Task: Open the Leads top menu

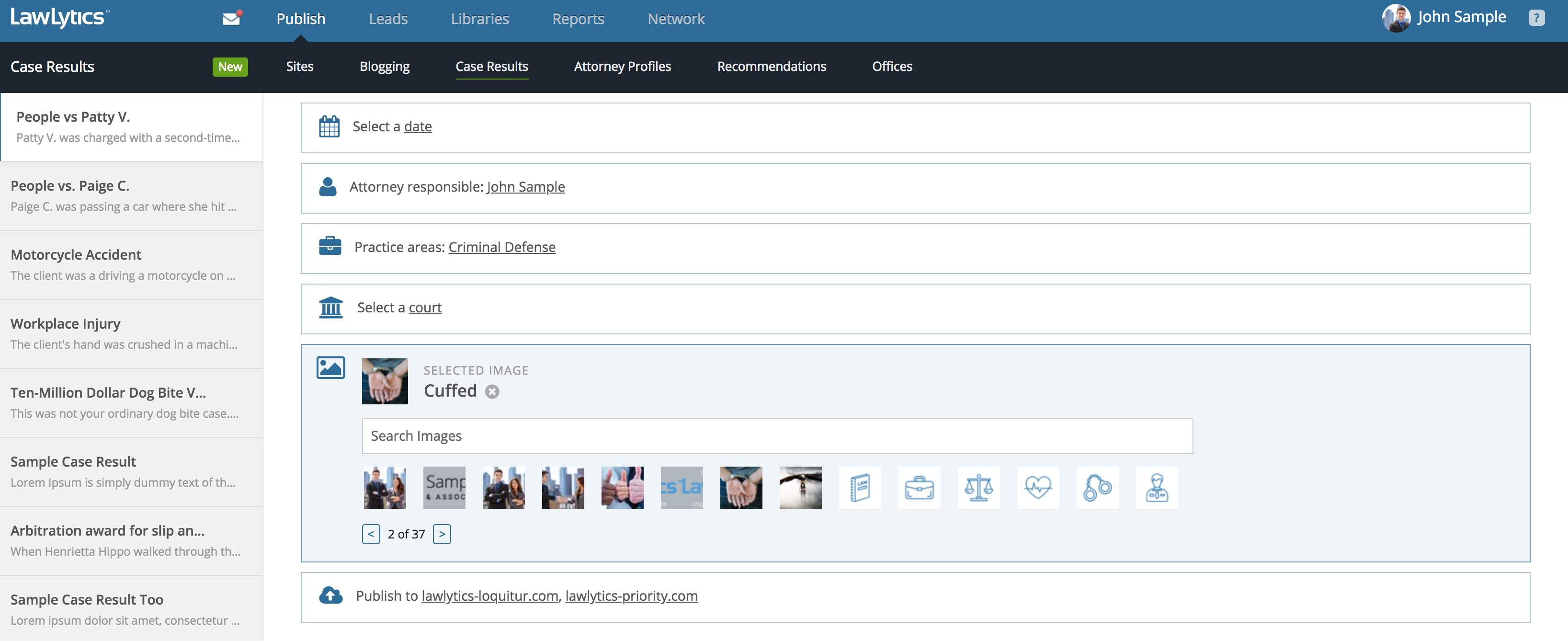Action: [388, 19]
